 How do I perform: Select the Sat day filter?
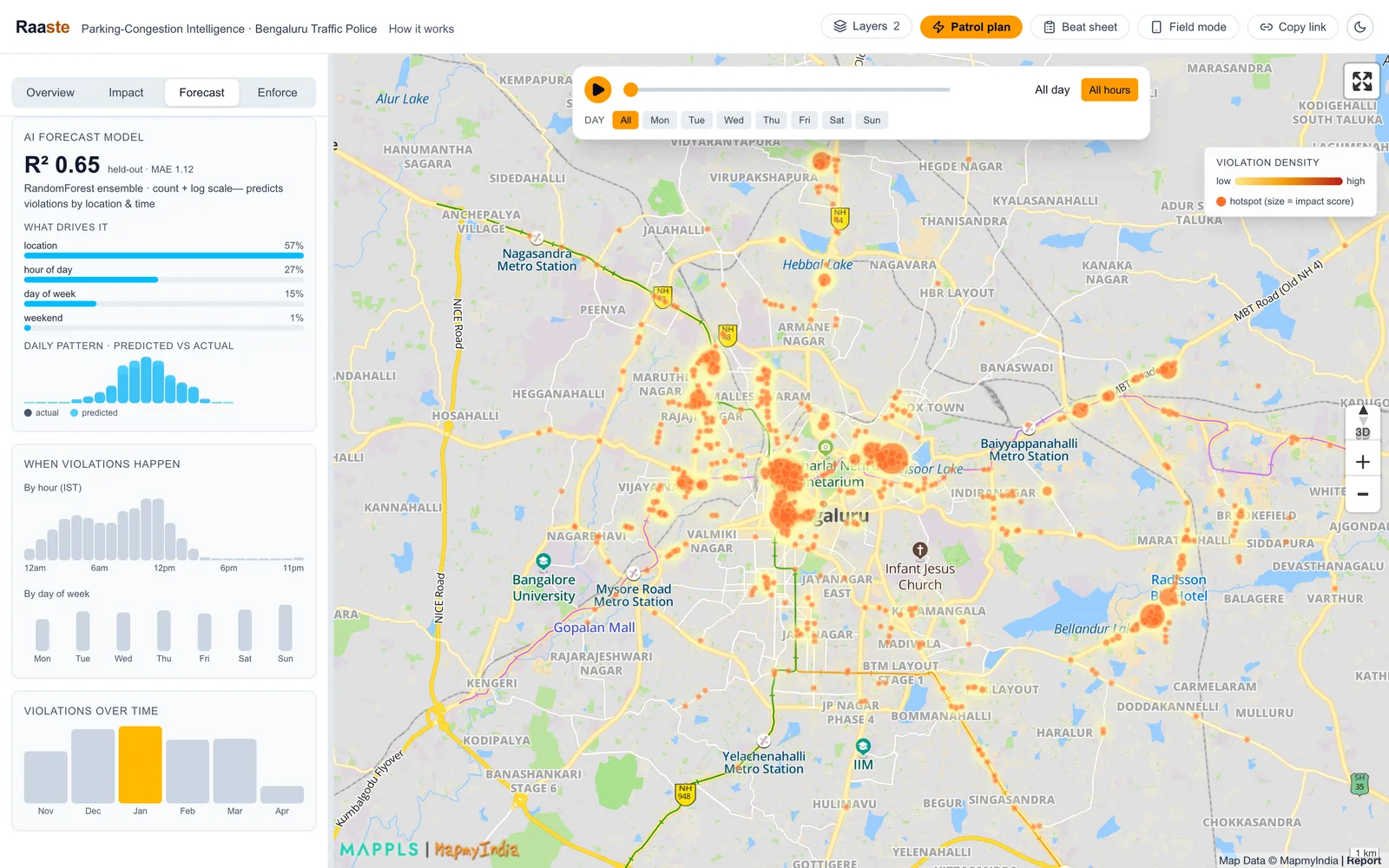[x=837, y=120]
